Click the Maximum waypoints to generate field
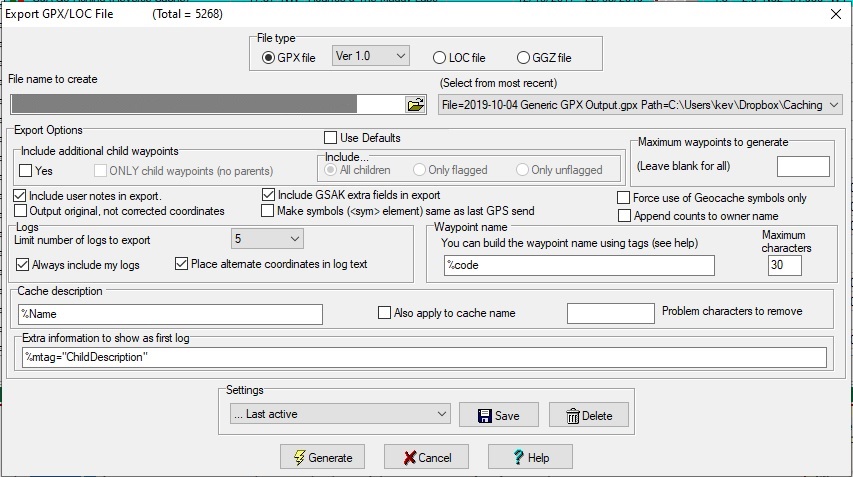This screenshot has width=853, height=477. point(803,167)
